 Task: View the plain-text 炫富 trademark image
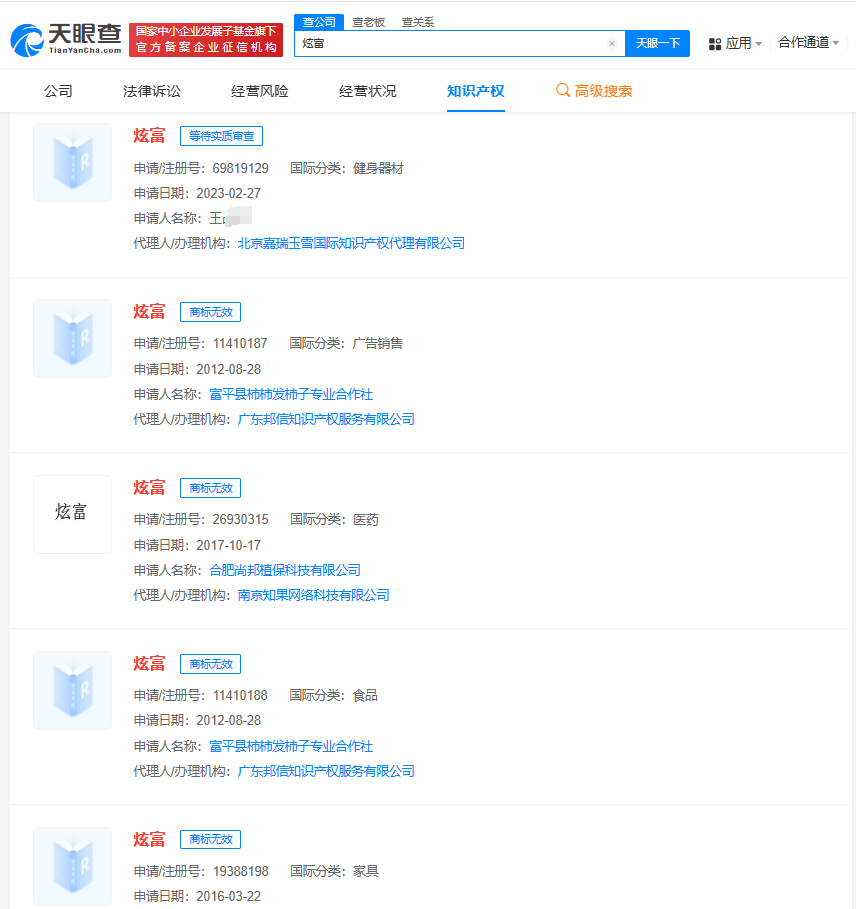[x=72, y=514]
